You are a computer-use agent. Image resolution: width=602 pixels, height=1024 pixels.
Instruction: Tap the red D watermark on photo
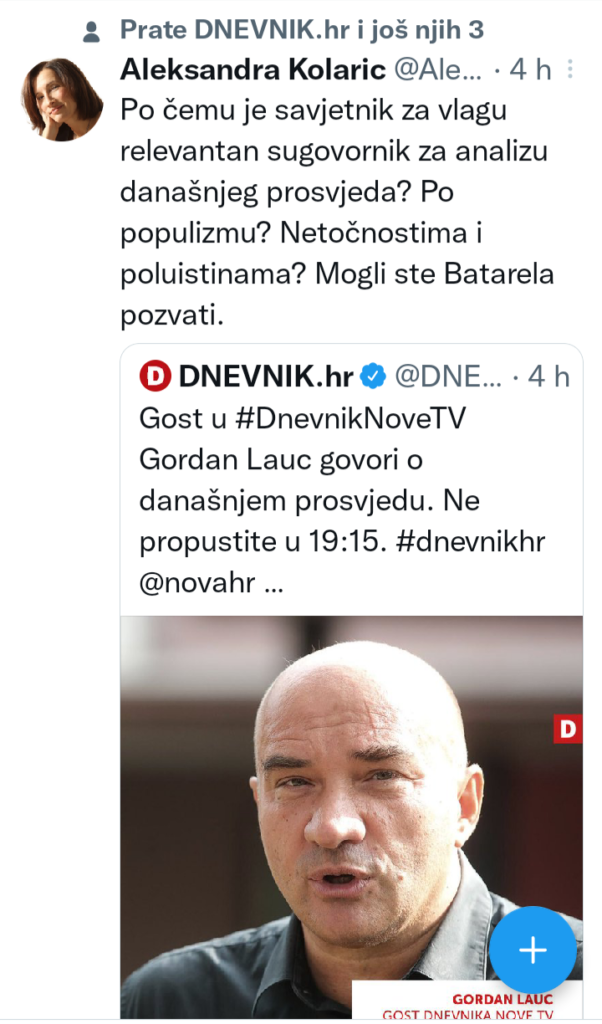[567, 729]
